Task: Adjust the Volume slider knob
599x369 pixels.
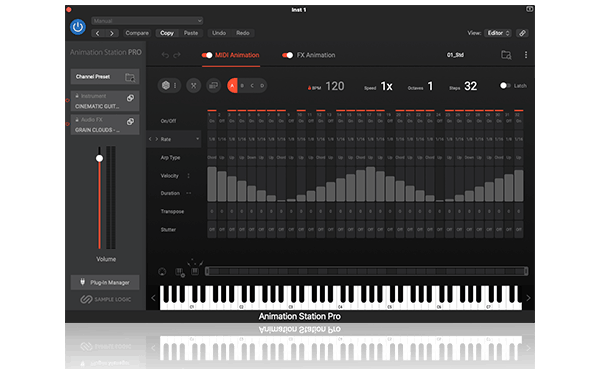Action: (x=99, y=158)
